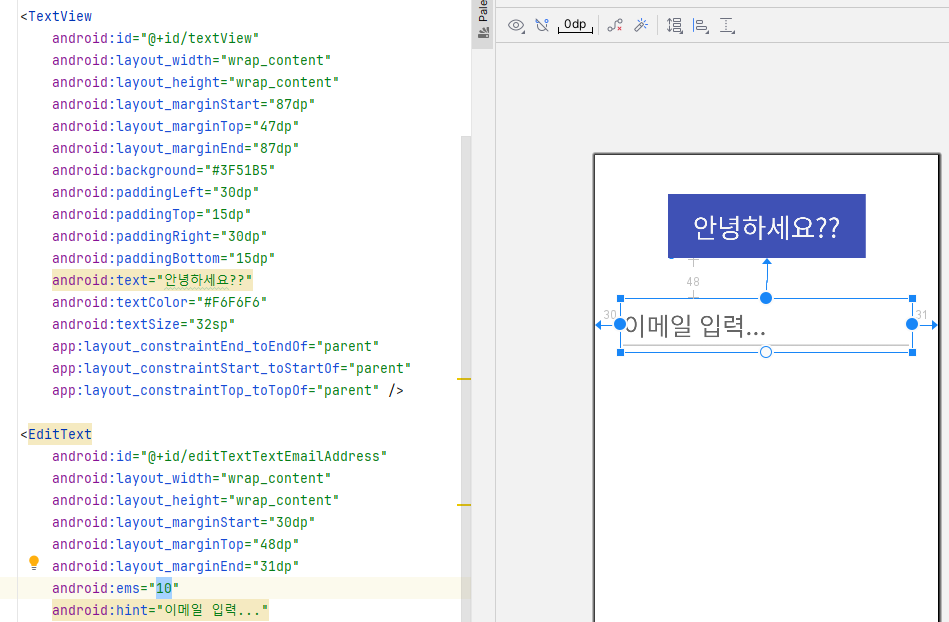Viewport: 949px width, 622px height.
Task: Click the layout_marginTop="47dp" line
Action: click(x=176, y=126)
